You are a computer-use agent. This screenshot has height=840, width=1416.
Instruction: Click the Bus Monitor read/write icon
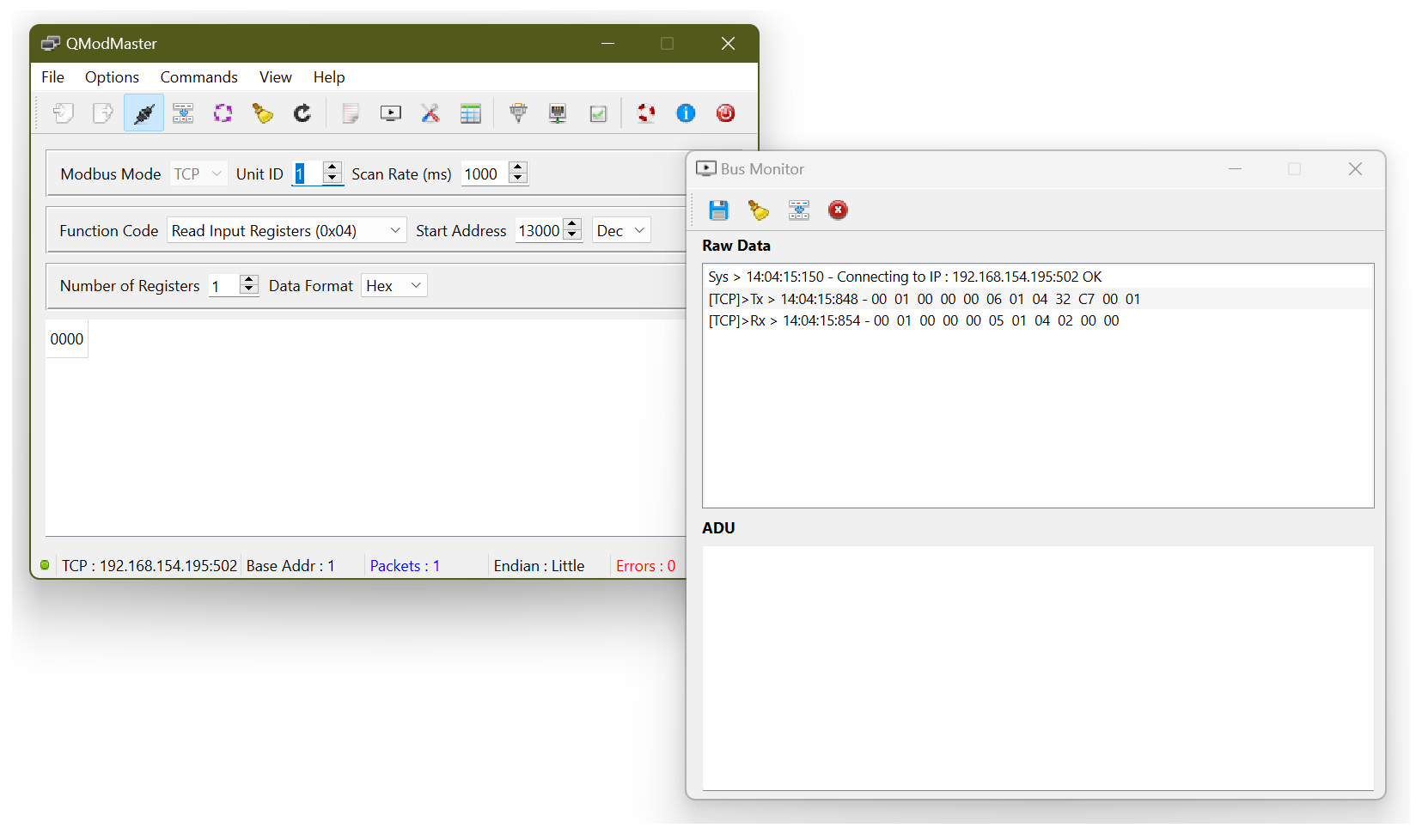coord(799,210)
